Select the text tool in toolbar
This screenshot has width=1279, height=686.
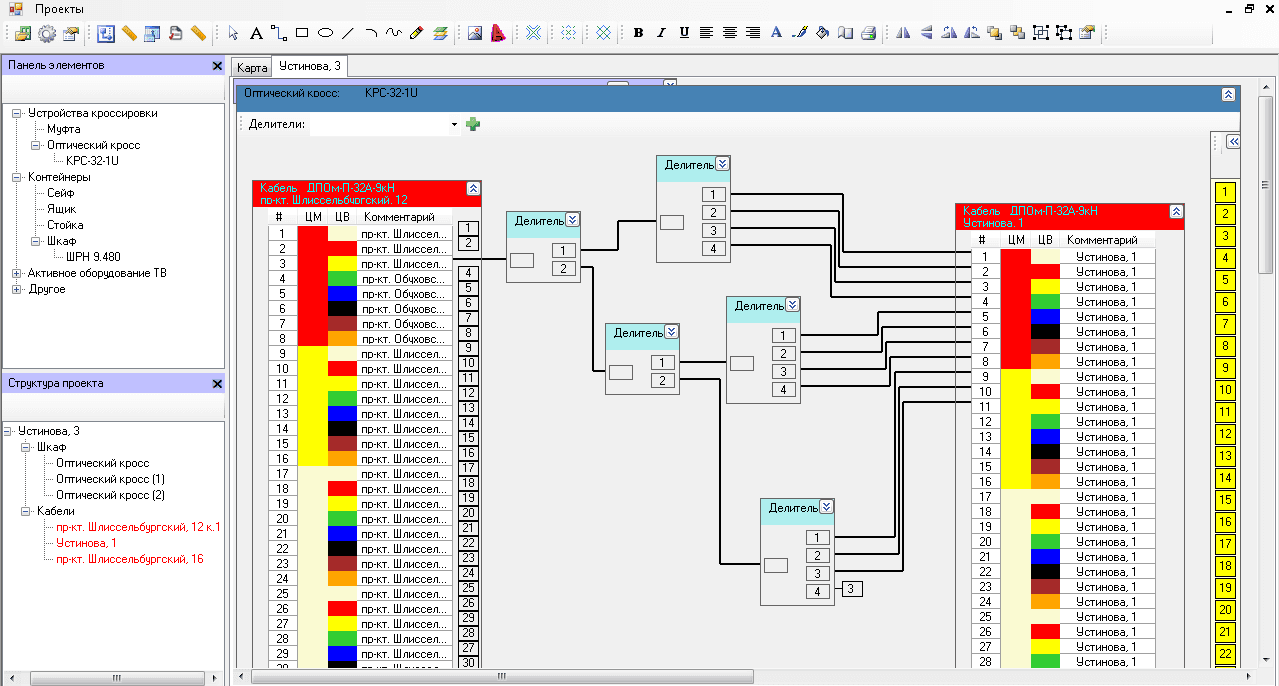click(x=256, y=33)
